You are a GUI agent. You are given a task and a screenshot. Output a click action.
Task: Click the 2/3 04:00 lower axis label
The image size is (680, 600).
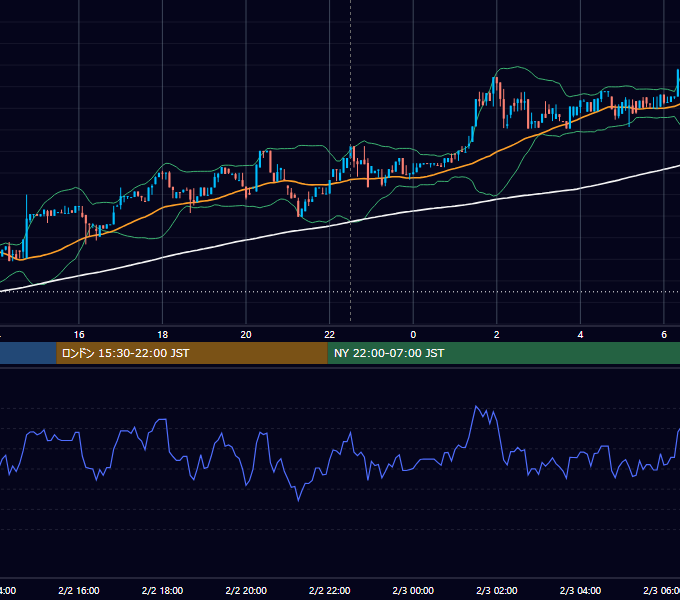click(x=580, y=590)
